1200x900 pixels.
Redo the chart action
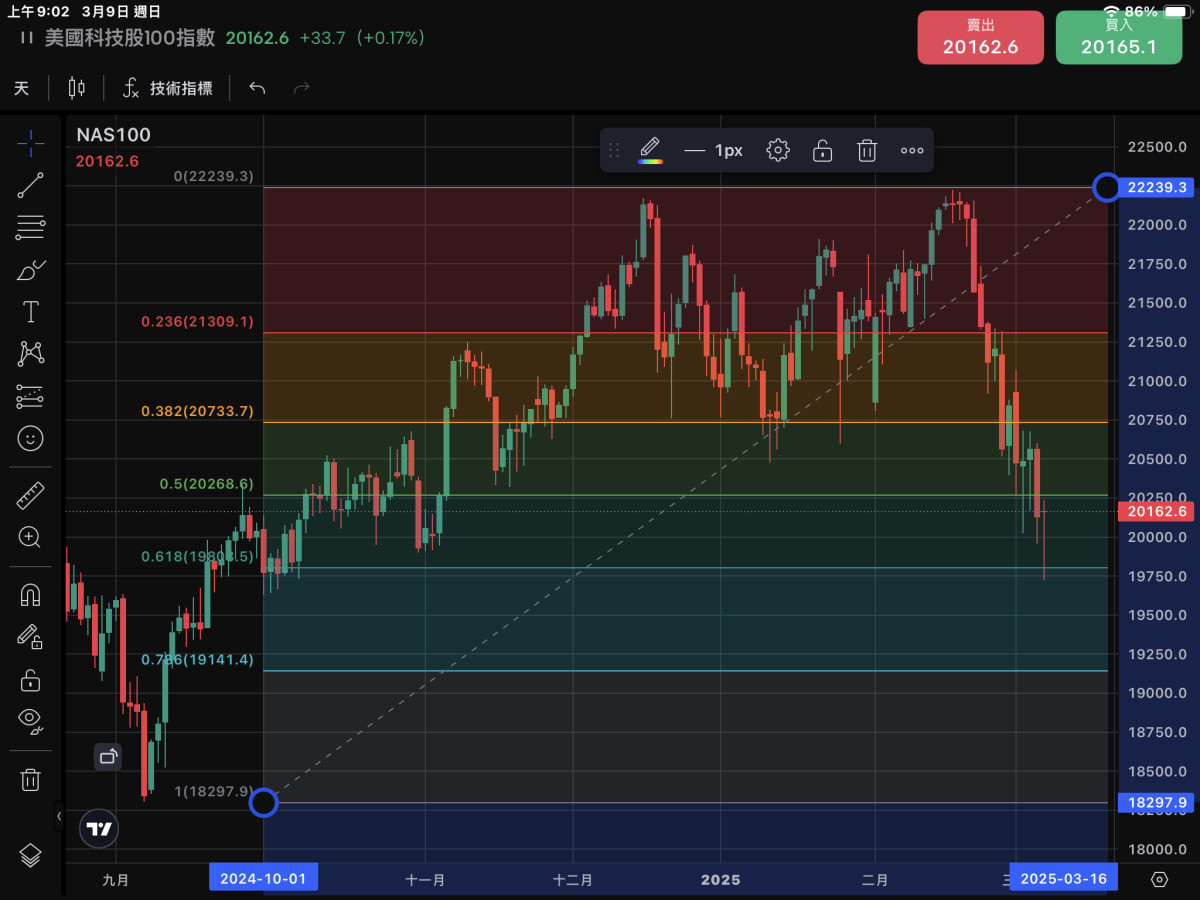(x=301, y=88)
